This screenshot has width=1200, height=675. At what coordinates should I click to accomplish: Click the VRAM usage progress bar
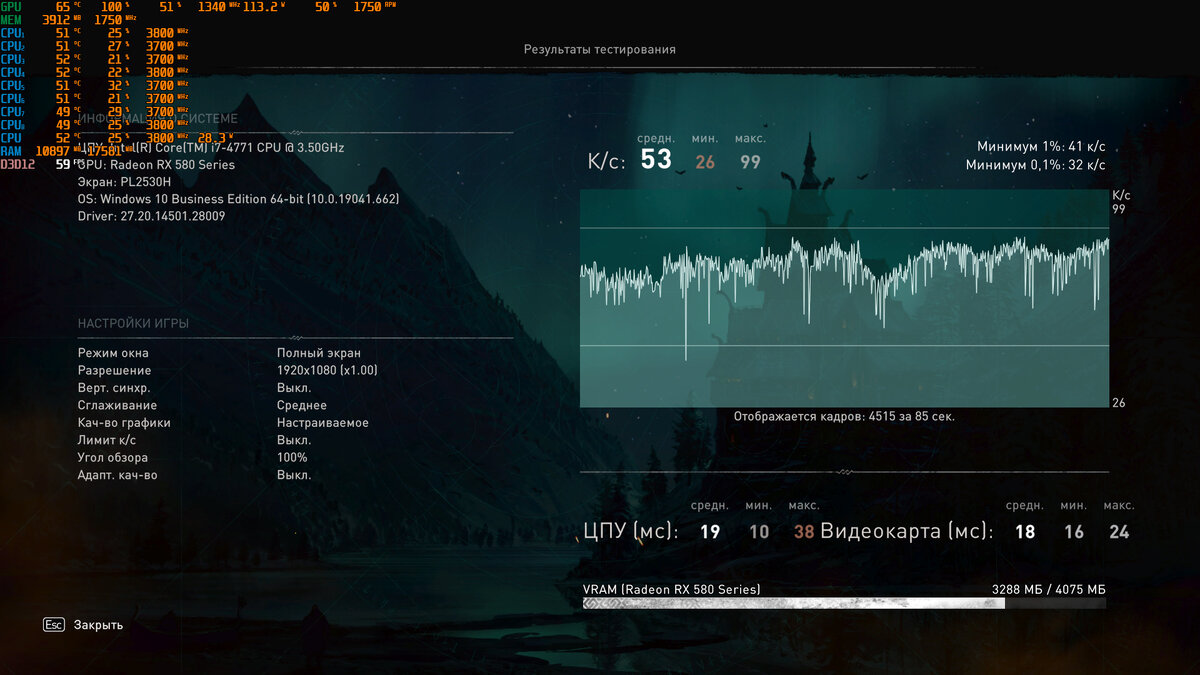pos(844,603)
